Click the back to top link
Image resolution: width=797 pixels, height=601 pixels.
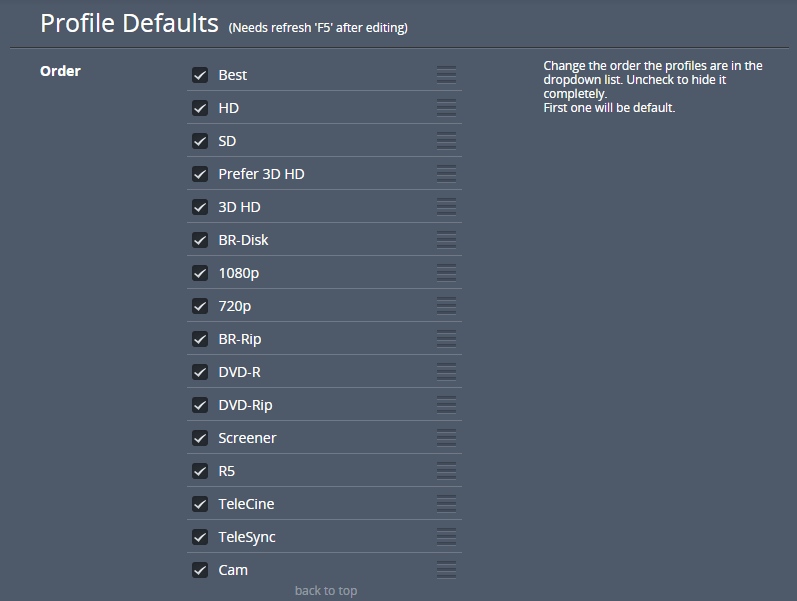pos(325,591)
